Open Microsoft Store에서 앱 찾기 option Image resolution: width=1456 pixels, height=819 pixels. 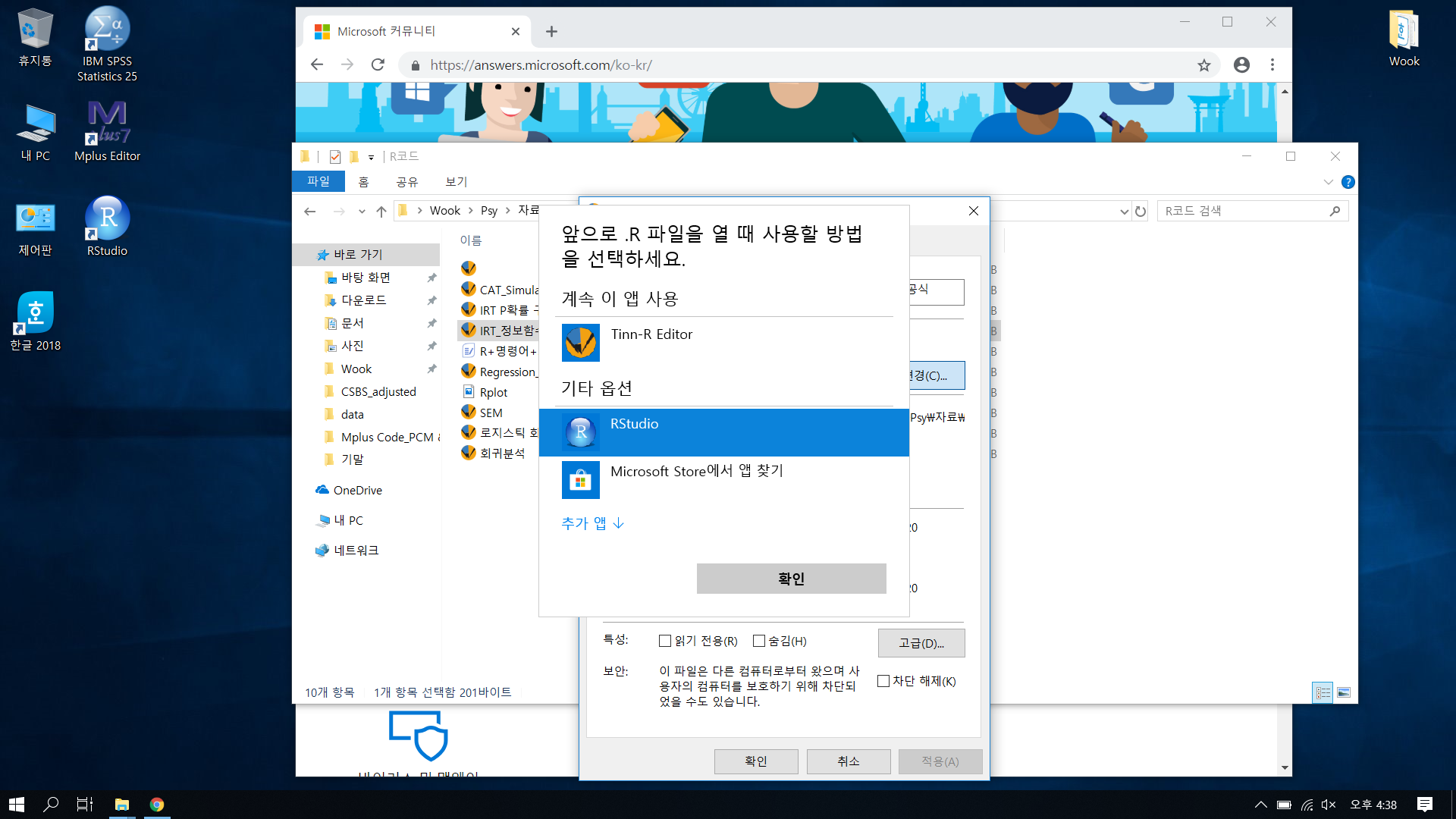(x=695, y=471)
